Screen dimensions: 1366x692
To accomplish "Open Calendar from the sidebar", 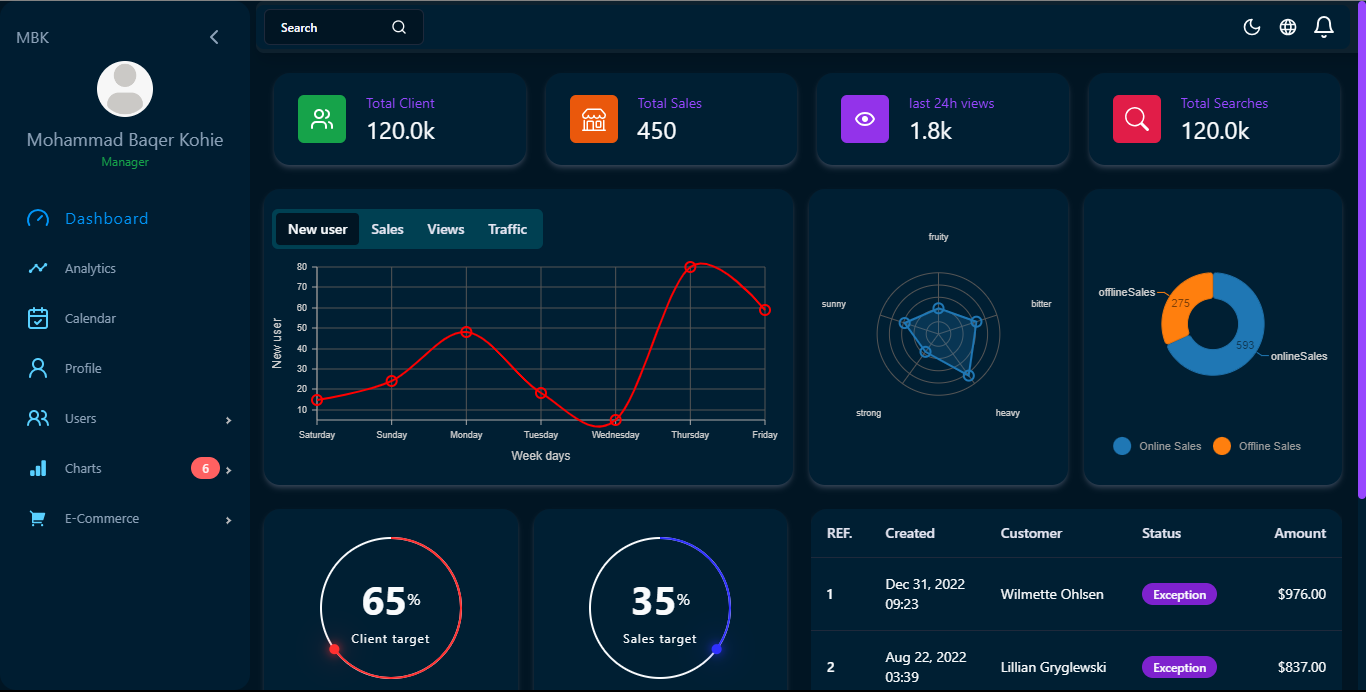I will pyautogui.click(x=90, y=318).
